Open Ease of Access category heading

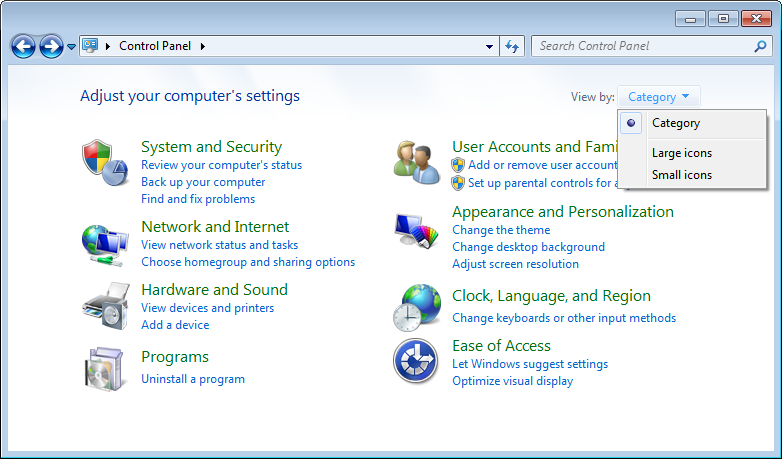click(x=501, y=346)
